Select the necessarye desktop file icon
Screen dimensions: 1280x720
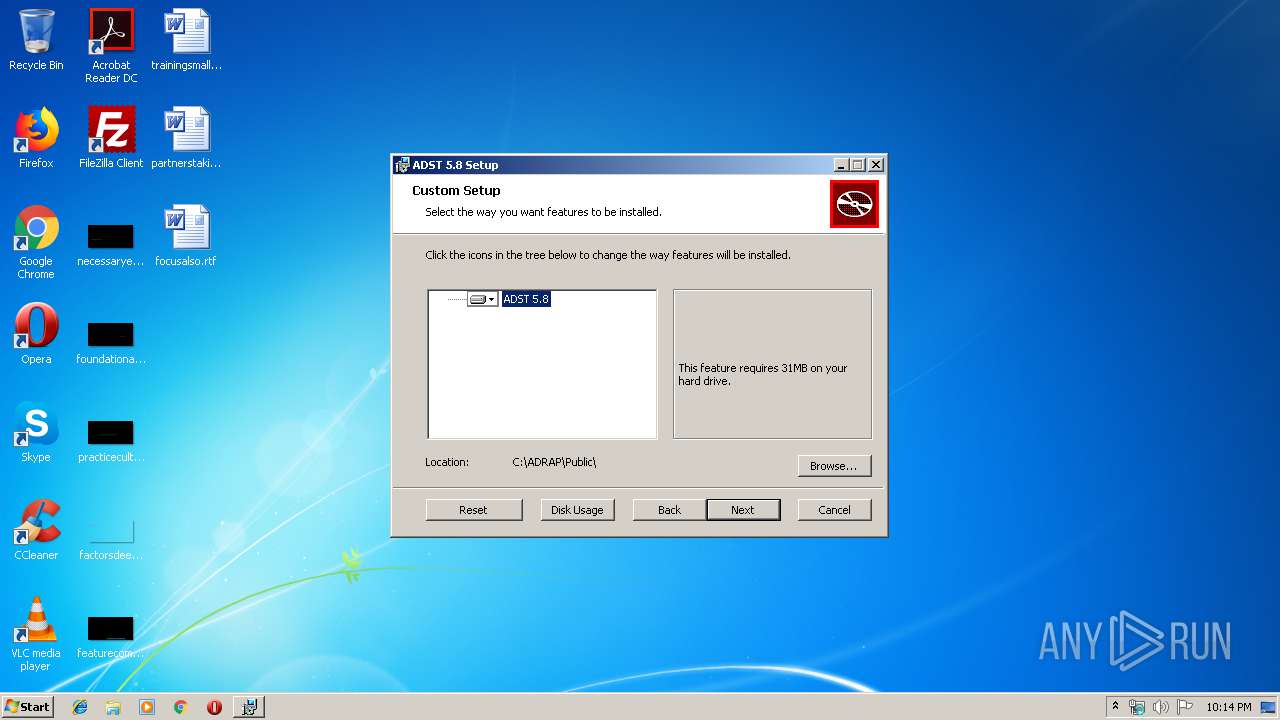pos(111,245)
